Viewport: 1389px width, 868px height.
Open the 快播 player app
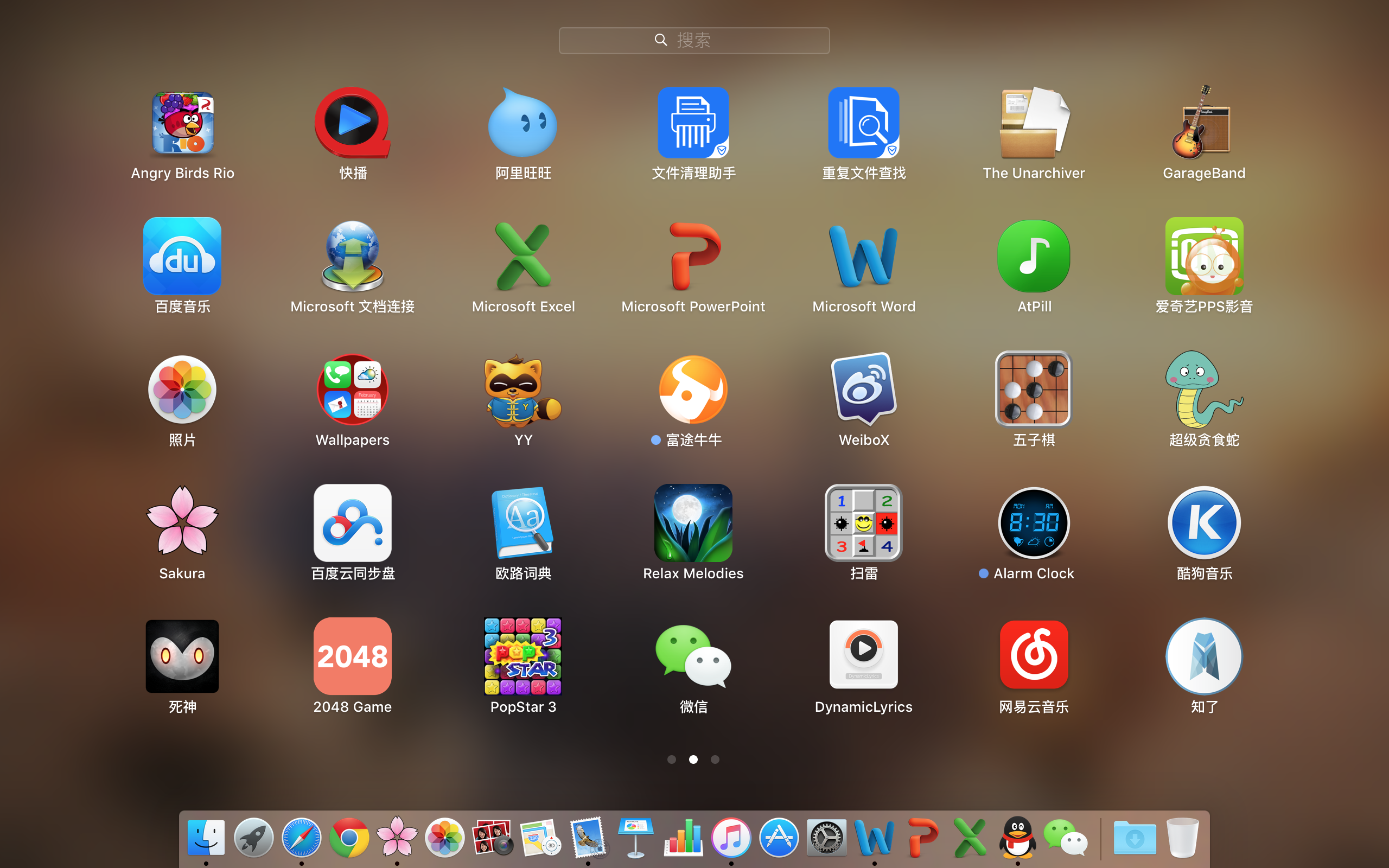coord(353,124)
